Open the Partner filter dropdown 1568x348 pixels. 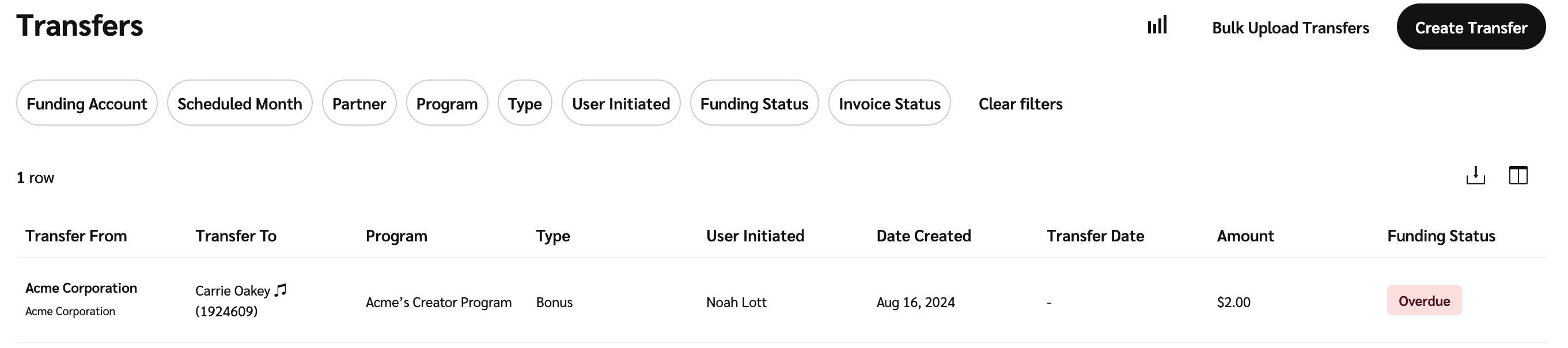click(x=358, y=104)
